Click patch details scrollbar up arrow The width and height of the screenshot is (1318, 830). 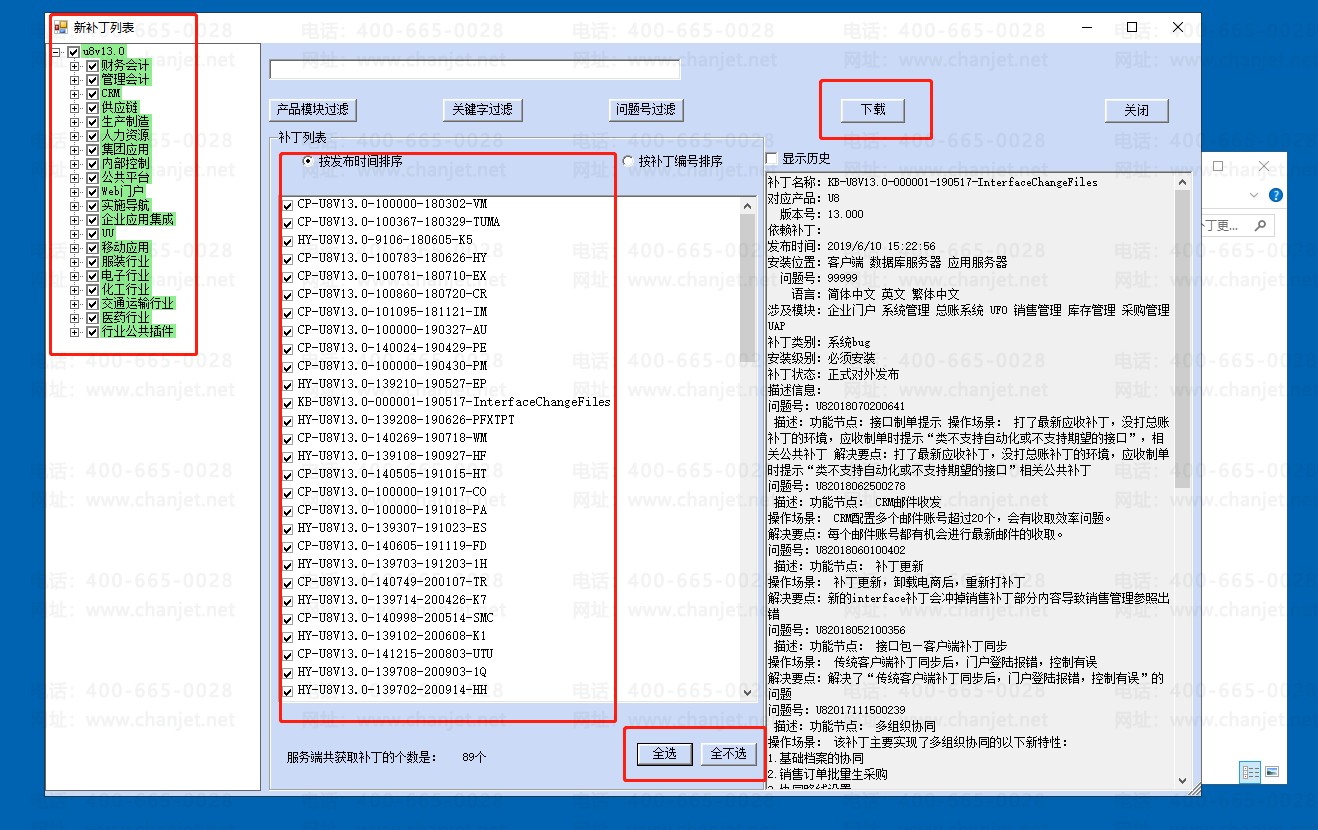tap(1183, 182)
